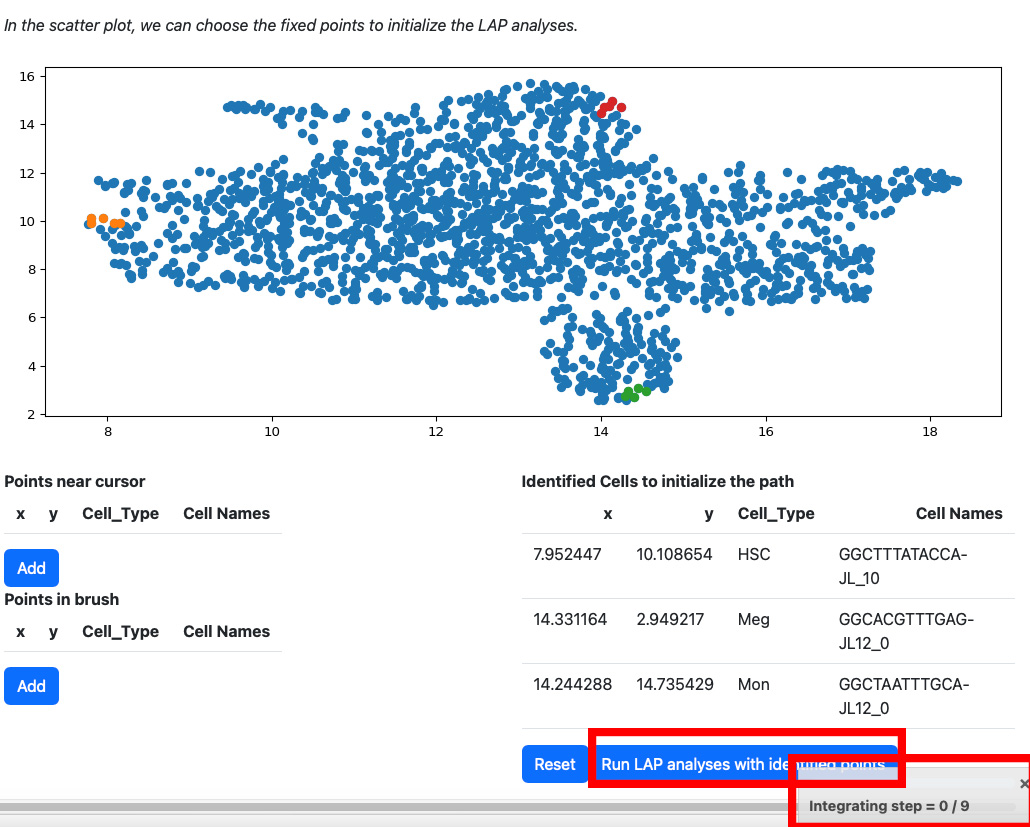Dismiss the Integrating step notification
The image size is (1030, 827).
1023,784
